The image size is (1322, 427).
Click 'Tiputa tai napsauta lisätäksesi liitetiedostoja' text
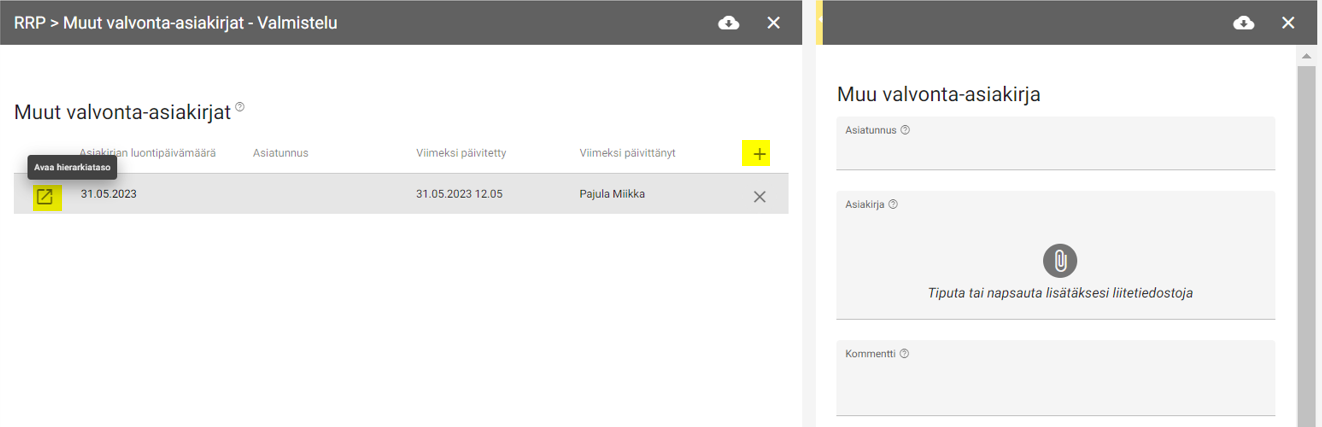[x=1060, y=293]
